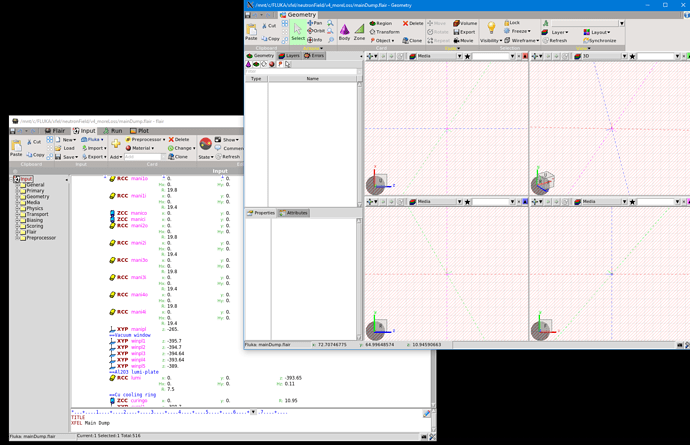This screenshot has width=690, height=445.
Task: Expand the Scoring folder in Input tree
Action: tap(18, 226)
